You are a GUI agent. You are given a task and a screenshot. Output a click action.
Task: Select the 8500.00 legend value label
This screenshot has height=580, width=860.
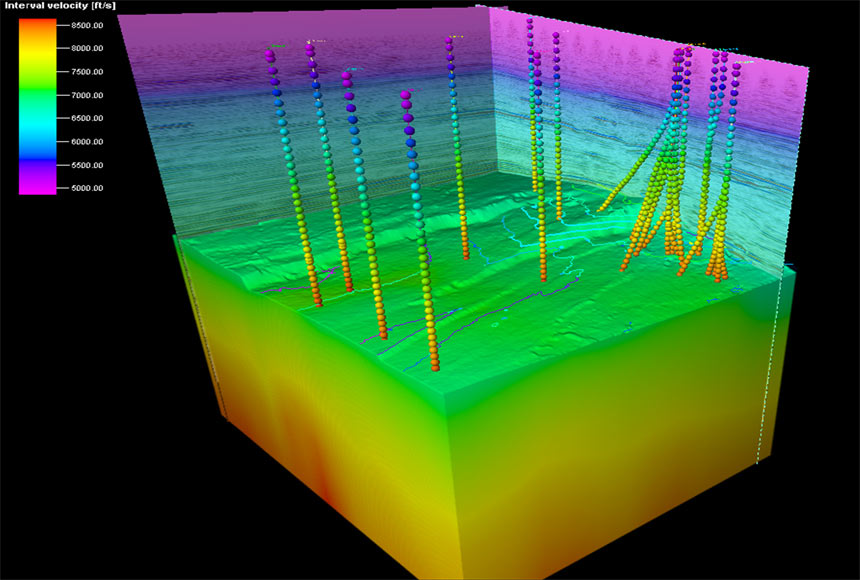click(89, 25)
